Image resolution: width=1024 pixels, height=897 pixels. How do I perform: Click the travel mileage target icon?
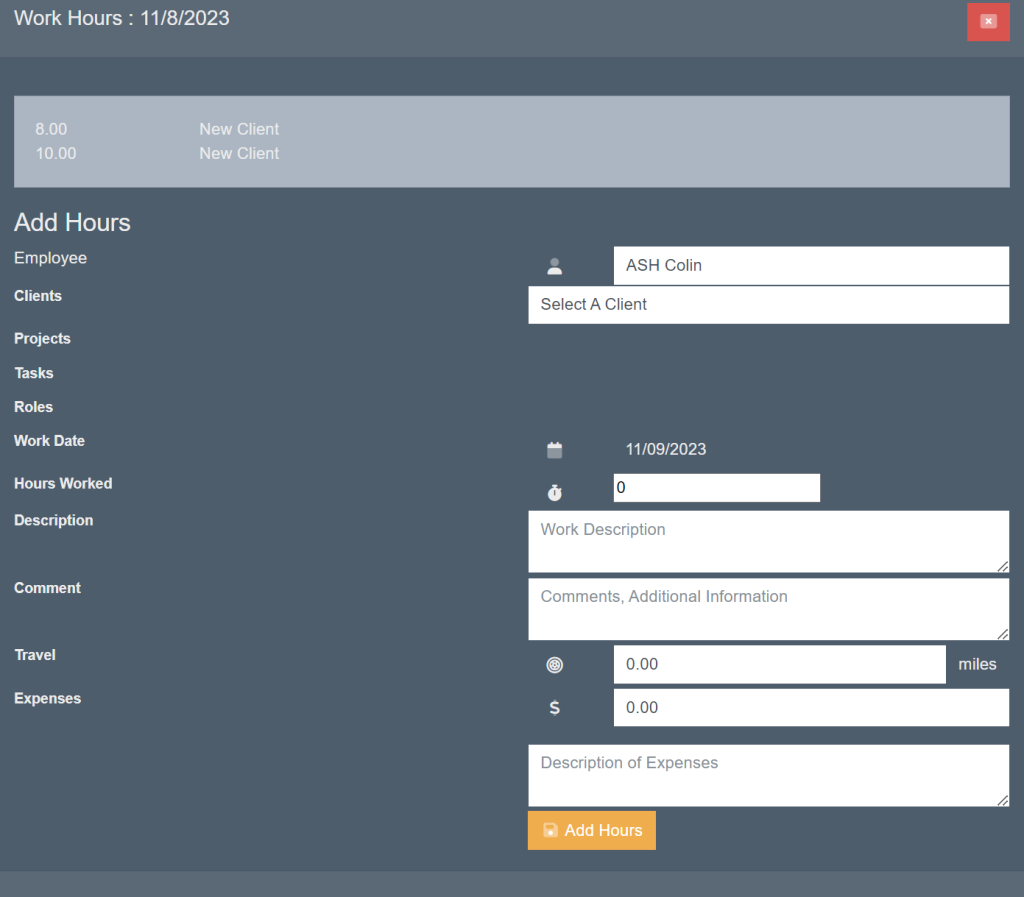tap(555, 665)
